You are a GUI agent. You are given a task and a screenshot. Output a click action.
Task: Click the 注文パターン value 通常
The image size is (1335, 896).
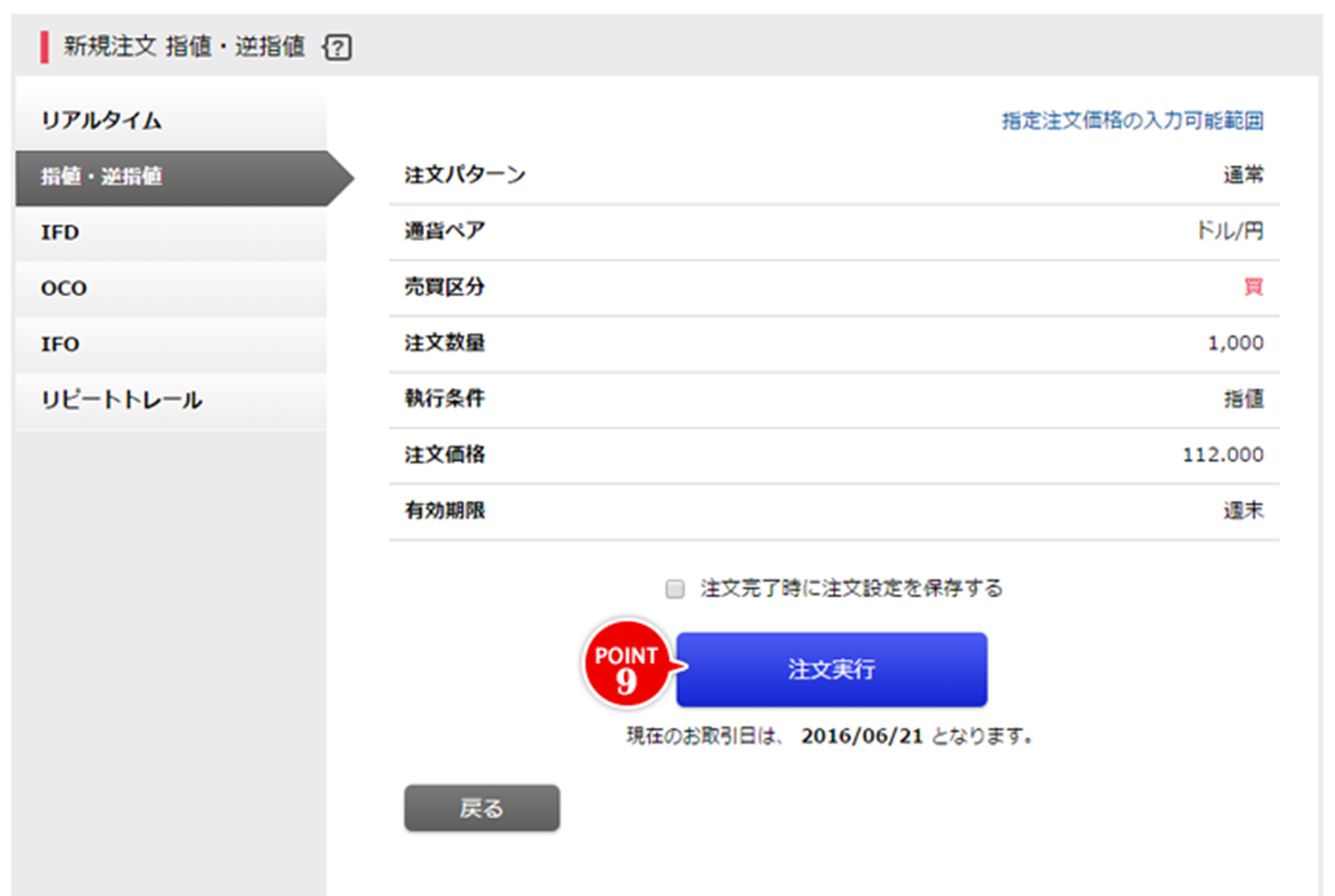[x=1243, y=175]
